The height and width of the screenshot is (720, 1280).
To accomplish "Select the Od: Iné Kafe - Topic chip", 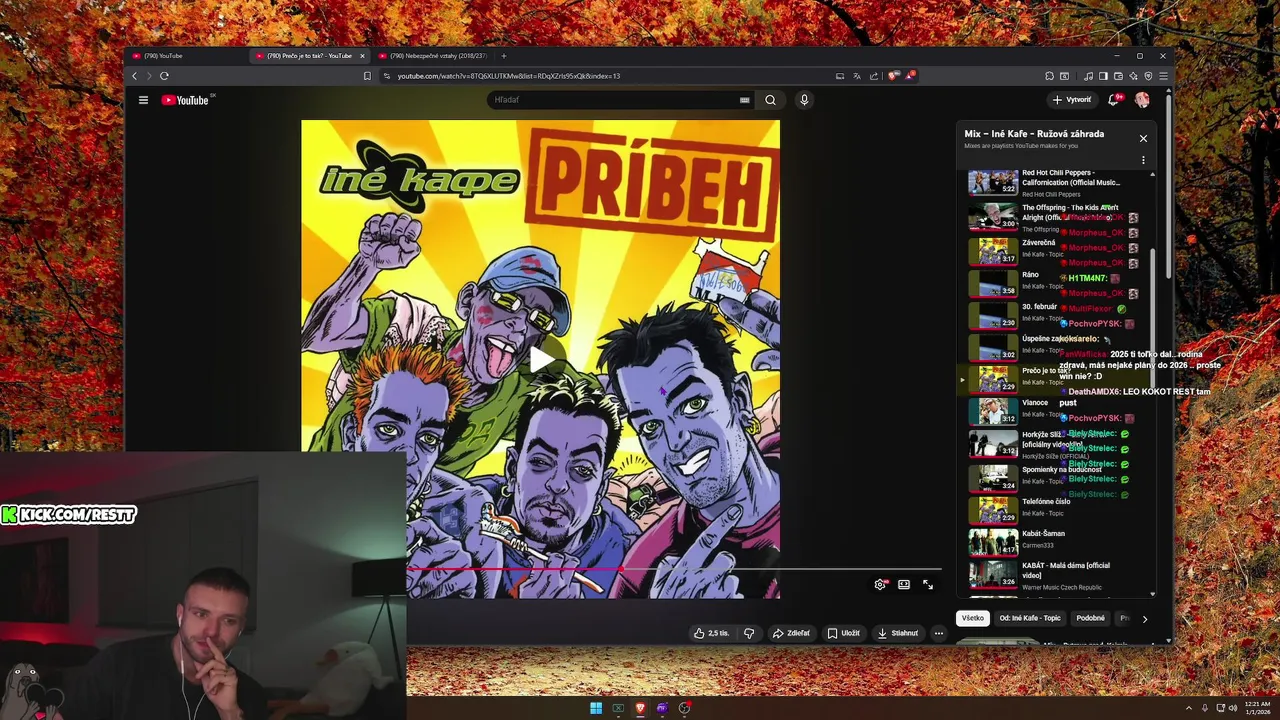I will click(x=1030, y=618).
